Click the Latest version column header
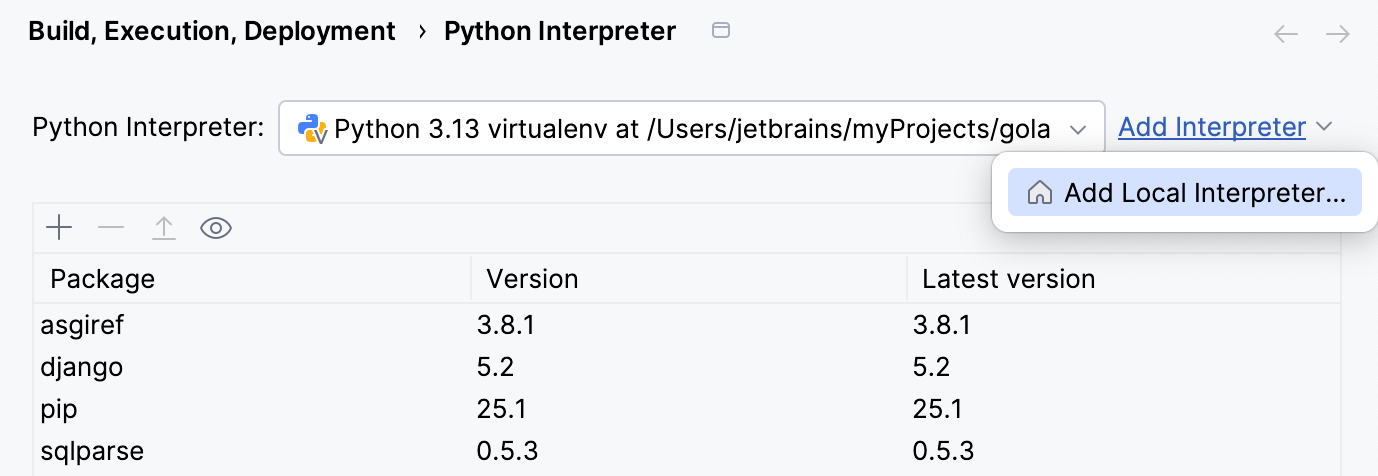This screenshot has height=476, width=1378. pyautogui.click(x=1008, y=278)
